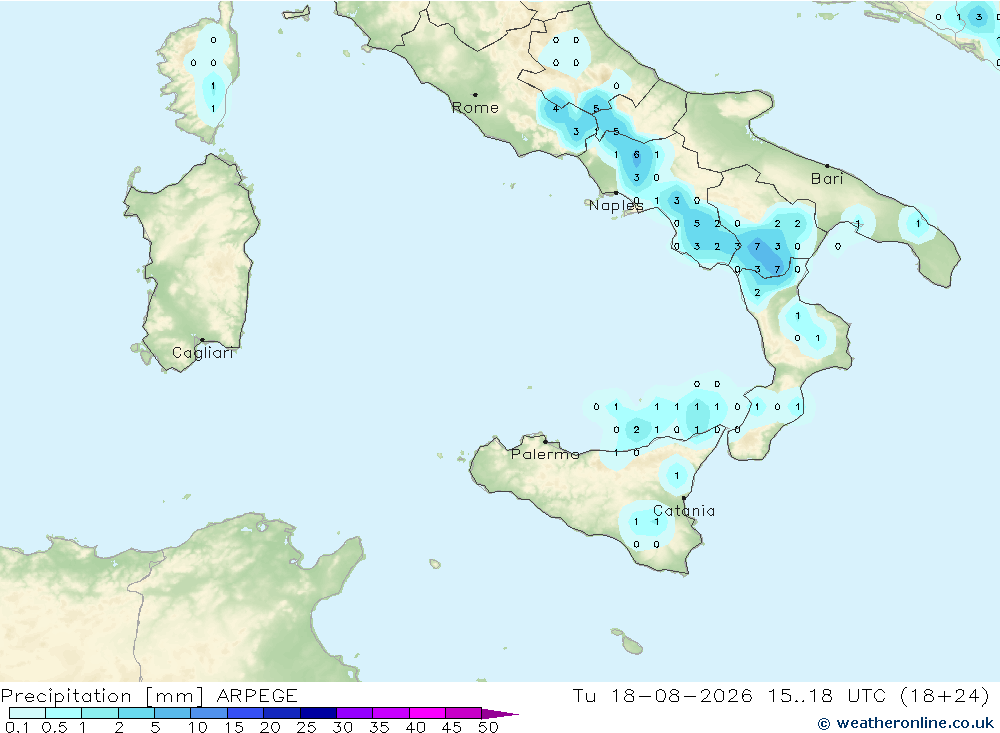Click the legend value 40
The image size is (1000, 733).
(416, 727)
